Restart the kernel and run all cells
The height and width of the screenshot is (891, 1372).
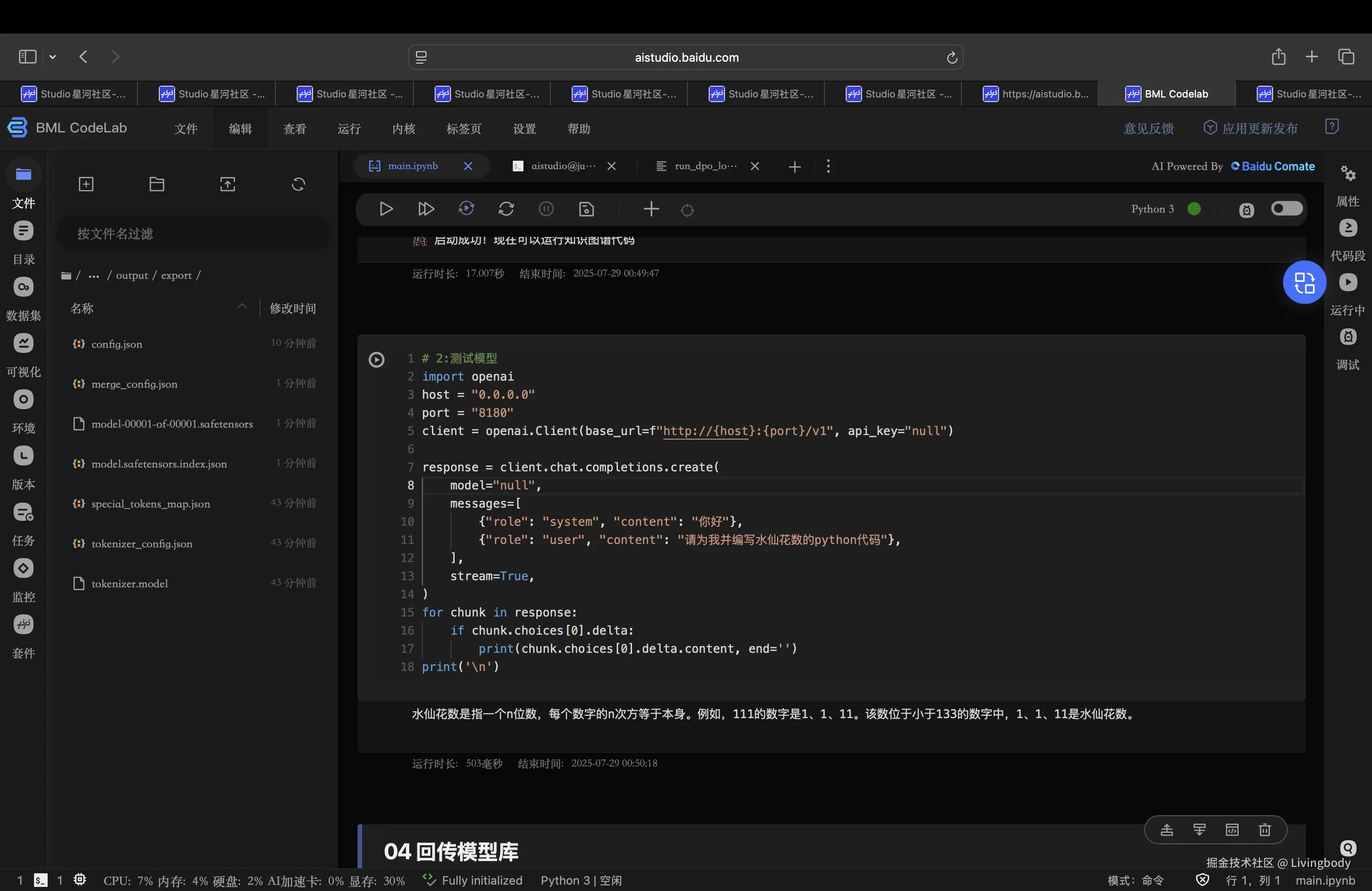click(x=466, y=209)
